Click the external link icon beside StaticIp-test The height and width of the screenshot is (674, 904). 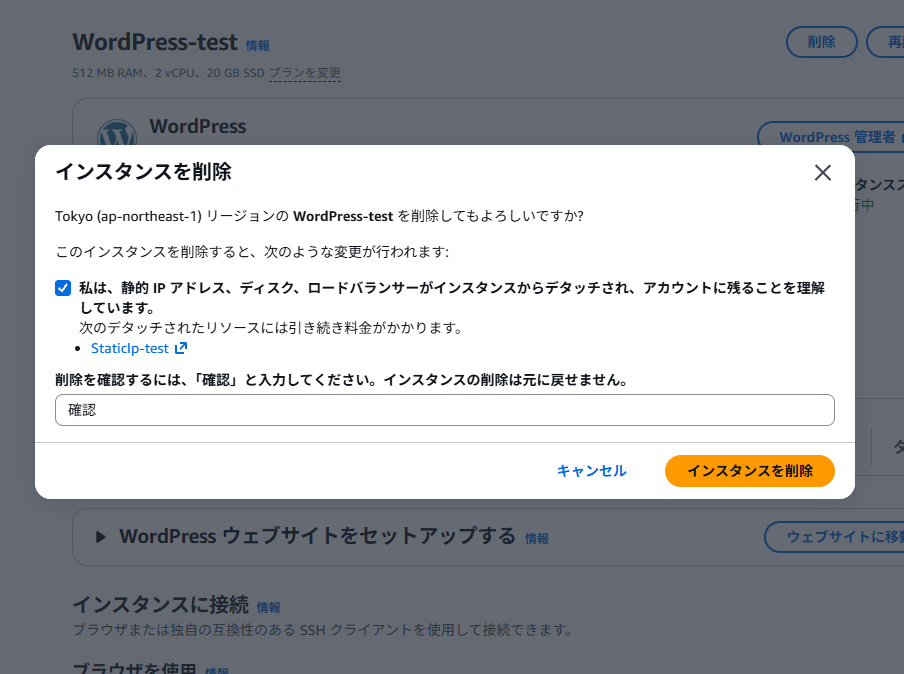180,348
